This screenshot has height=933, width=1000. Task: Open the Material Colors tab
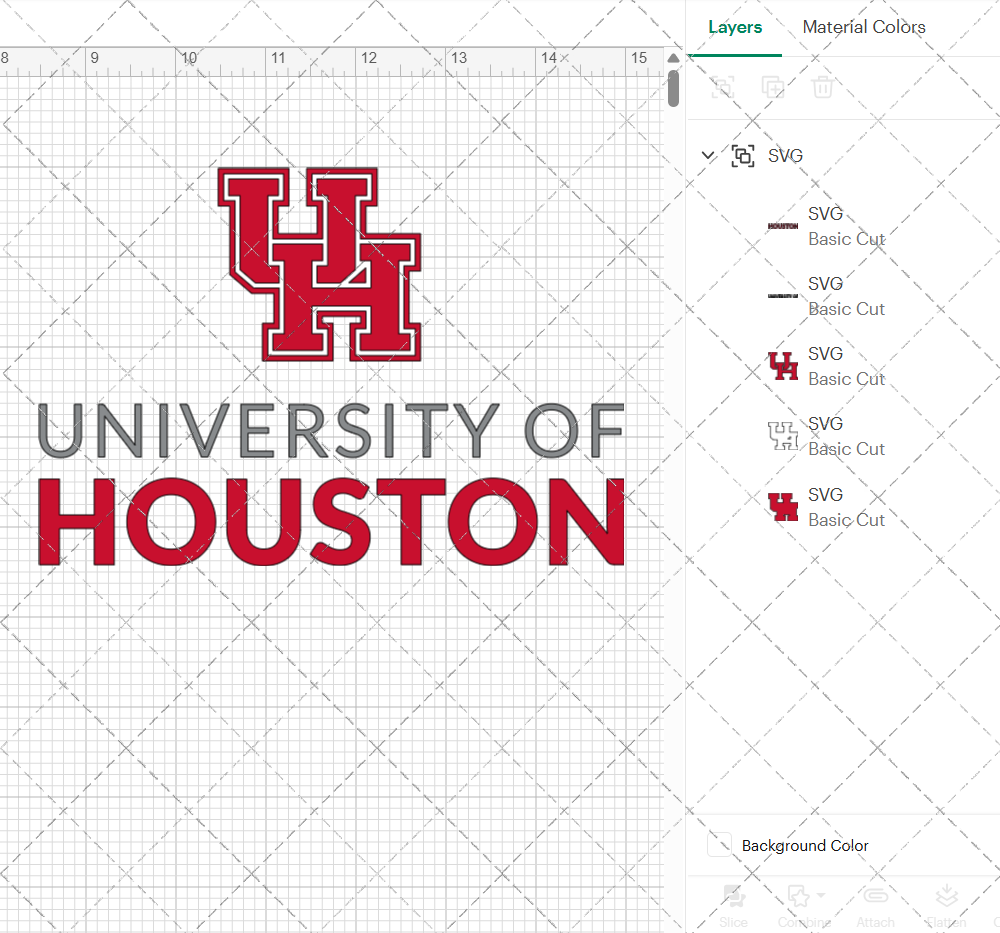point(864,27)
